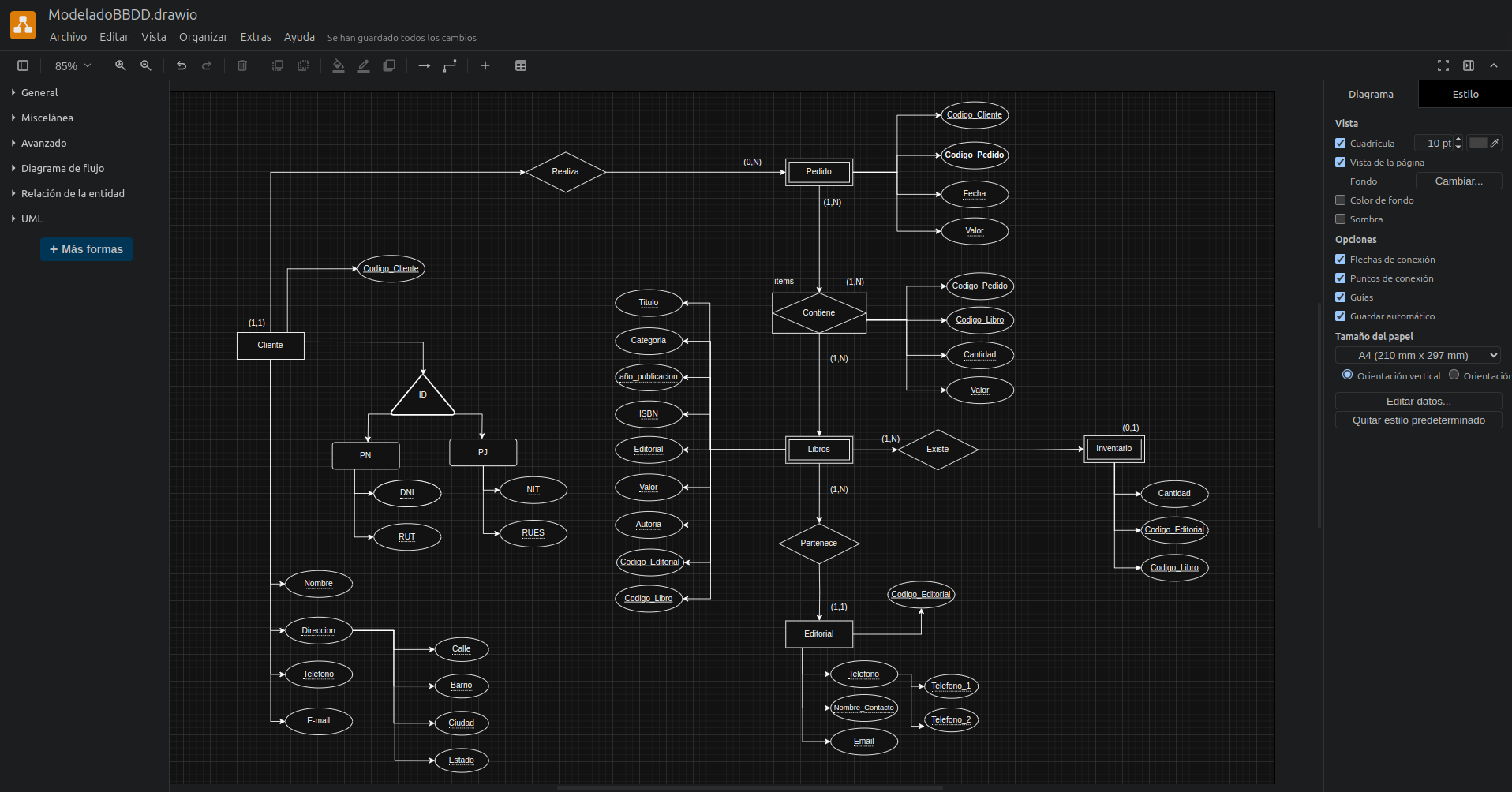The width and height of the screenshot is (1512, 792).
Task: Toggle the format panel icon
Action: click(1469, 65)
